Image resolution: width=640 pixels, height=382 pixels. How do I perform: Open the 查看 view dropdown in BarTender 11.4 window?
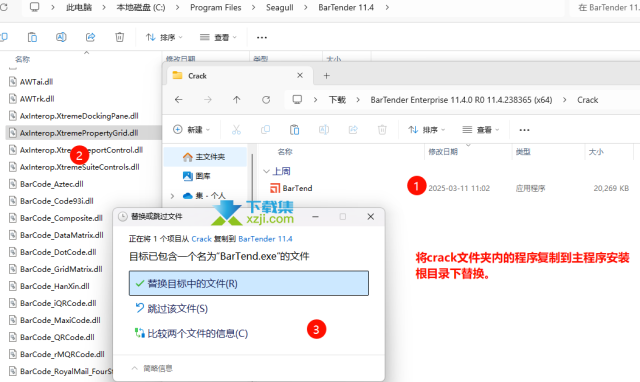click(x=218, y=37)
